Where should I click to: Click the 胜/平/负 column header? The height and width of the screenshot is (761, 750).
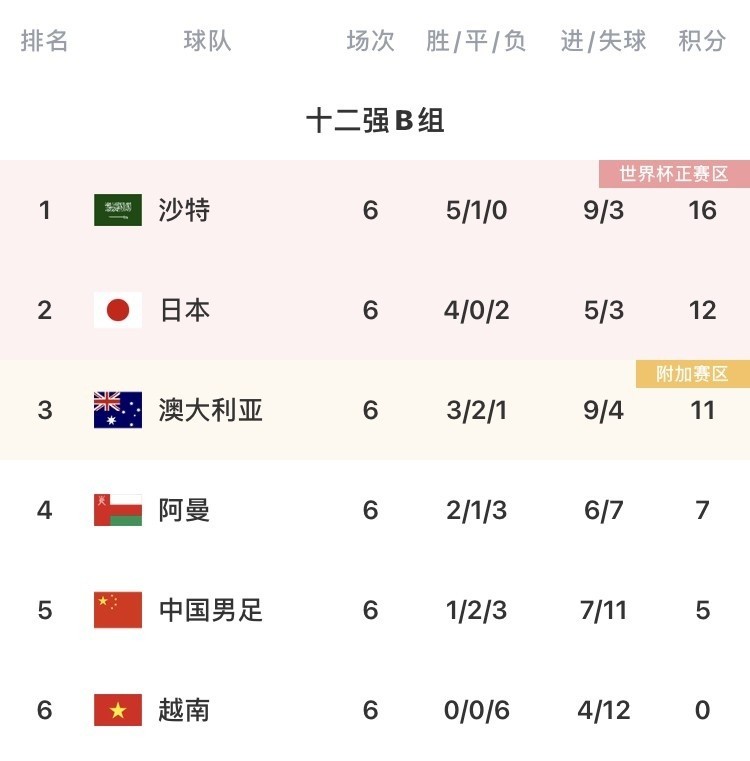476,41
